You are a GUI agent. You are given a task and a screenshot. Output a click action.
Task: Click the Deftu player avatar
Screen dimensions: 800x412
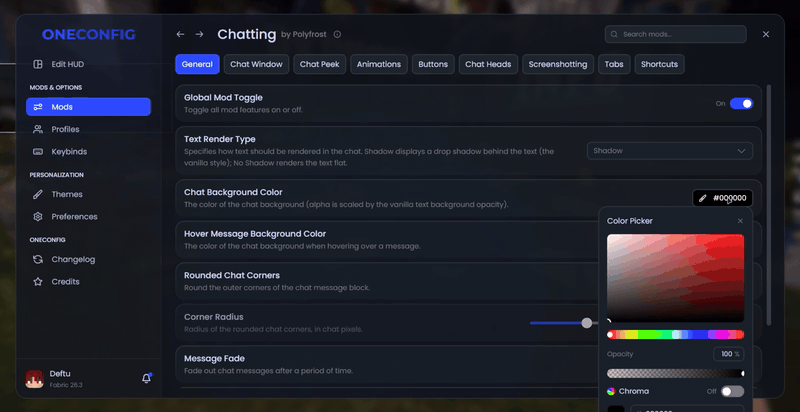[x=35, y=379]
